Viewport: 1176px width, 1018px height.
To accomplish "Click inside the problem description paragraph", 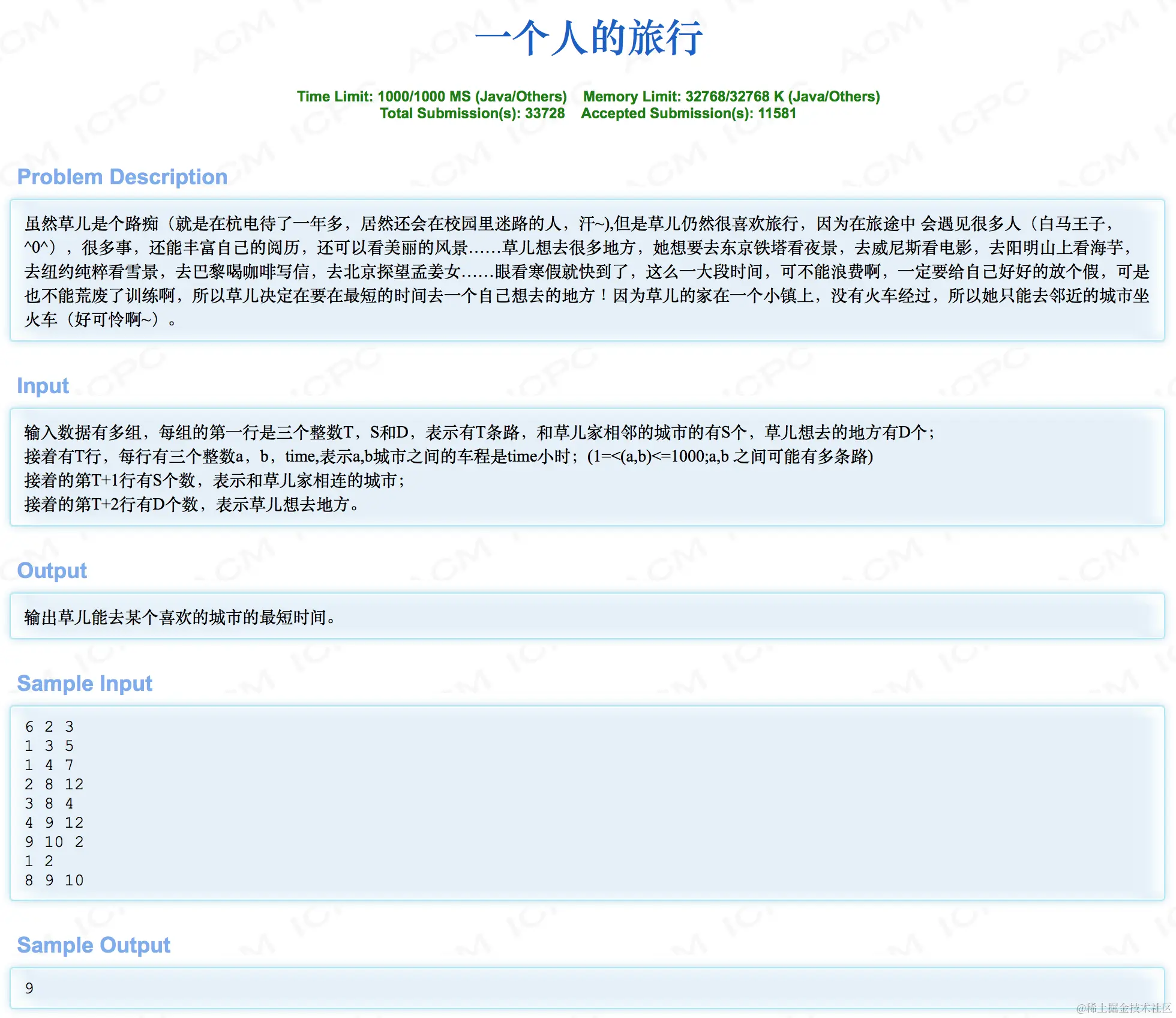I will pyautogui.click(x=587, y=271).
